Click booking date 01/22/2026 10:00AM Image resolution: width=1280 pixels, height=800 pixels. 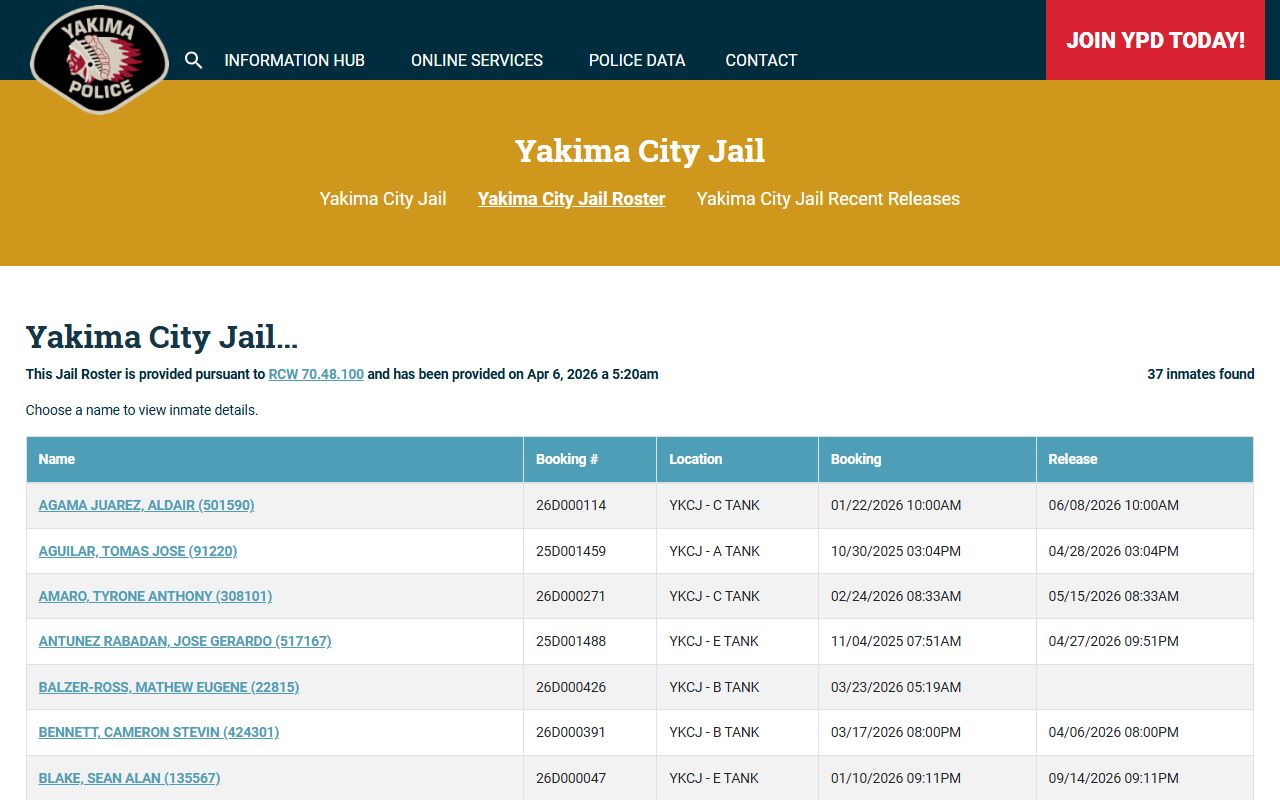(896, 505)
